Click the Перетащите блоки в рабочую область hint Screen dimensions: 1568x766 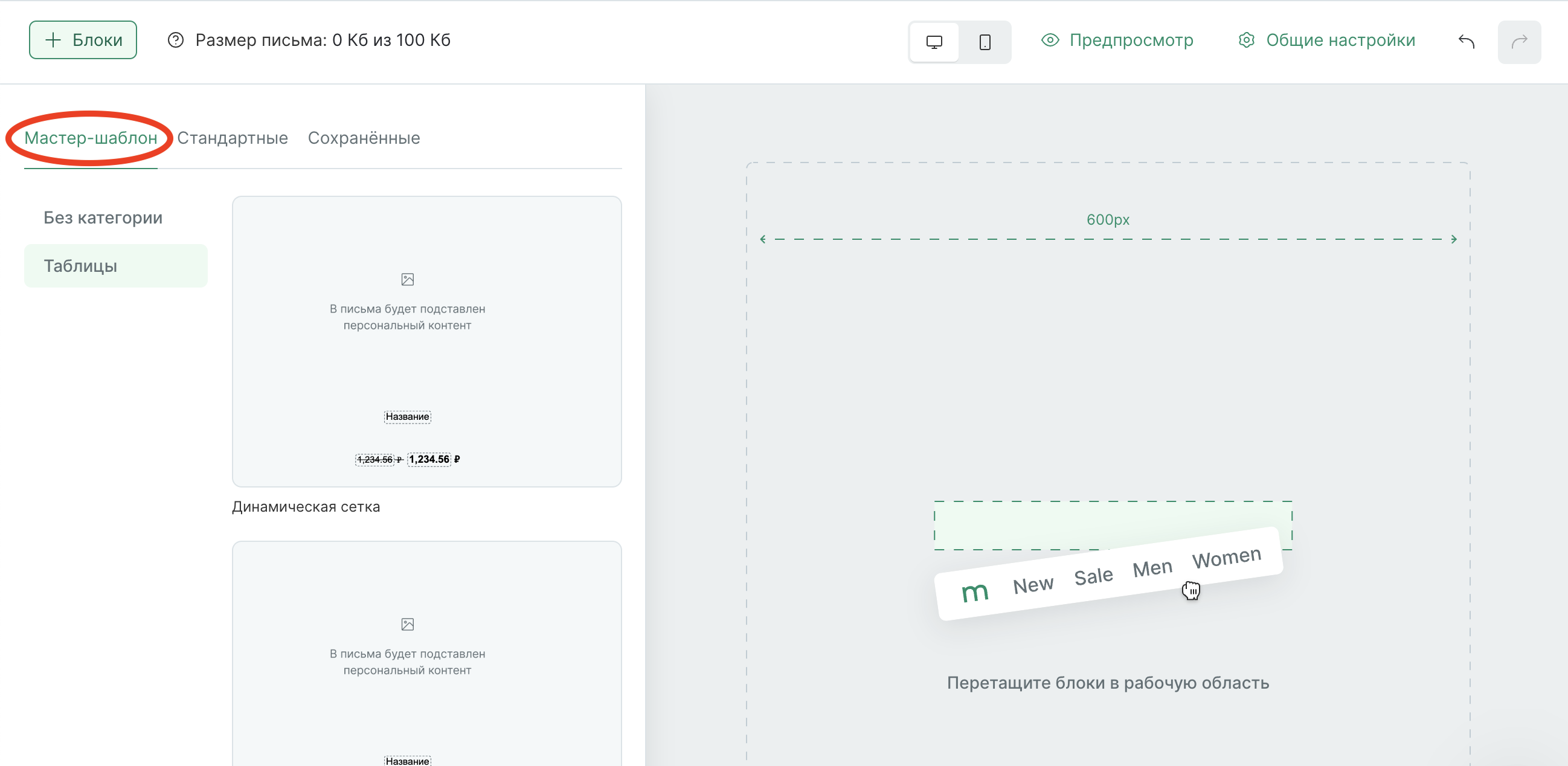(x=1108, y=683)
